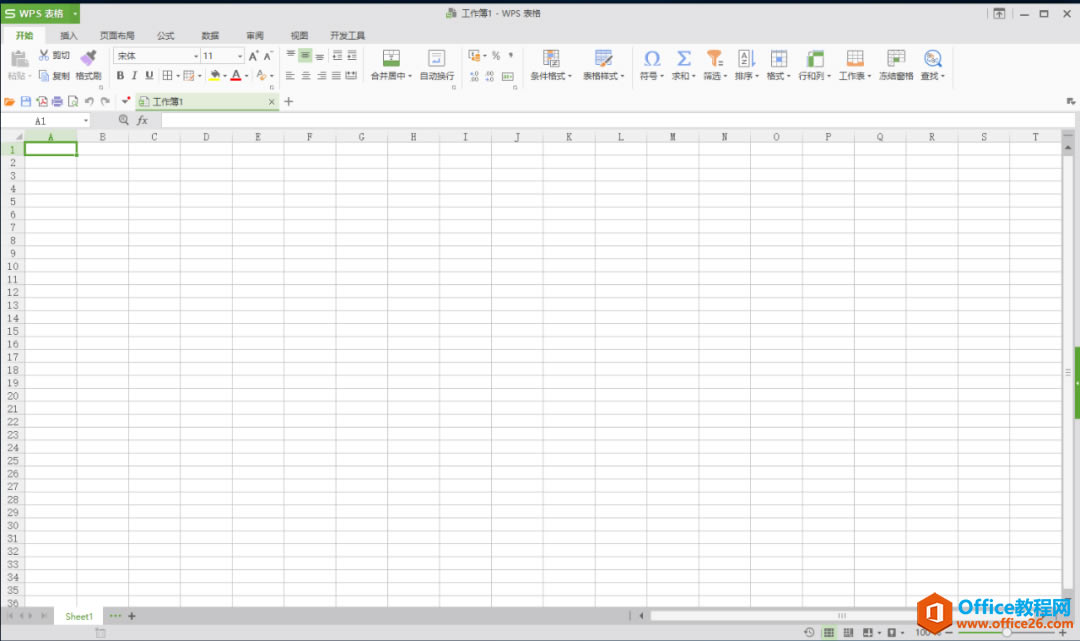Click the 条件格式 (Conditional Formatting) icon
The image size is (1080, 641).
point(550,58)
